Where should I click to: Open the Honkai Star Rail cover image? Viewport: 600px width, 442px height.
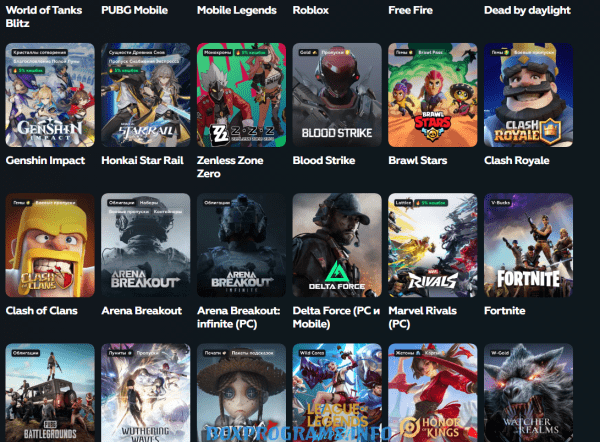(x=145, y=95)
